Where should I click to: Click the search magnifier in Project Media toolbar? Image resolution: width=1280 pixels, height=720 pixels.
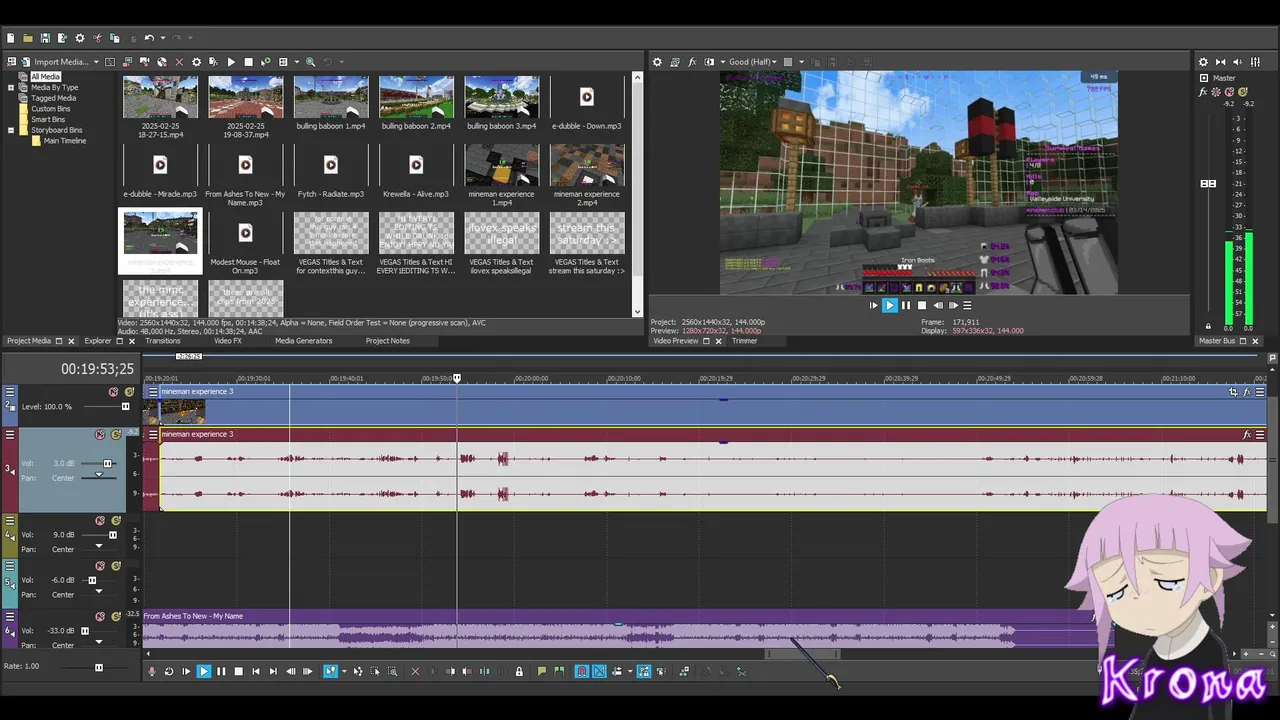(x=310, y=62)
